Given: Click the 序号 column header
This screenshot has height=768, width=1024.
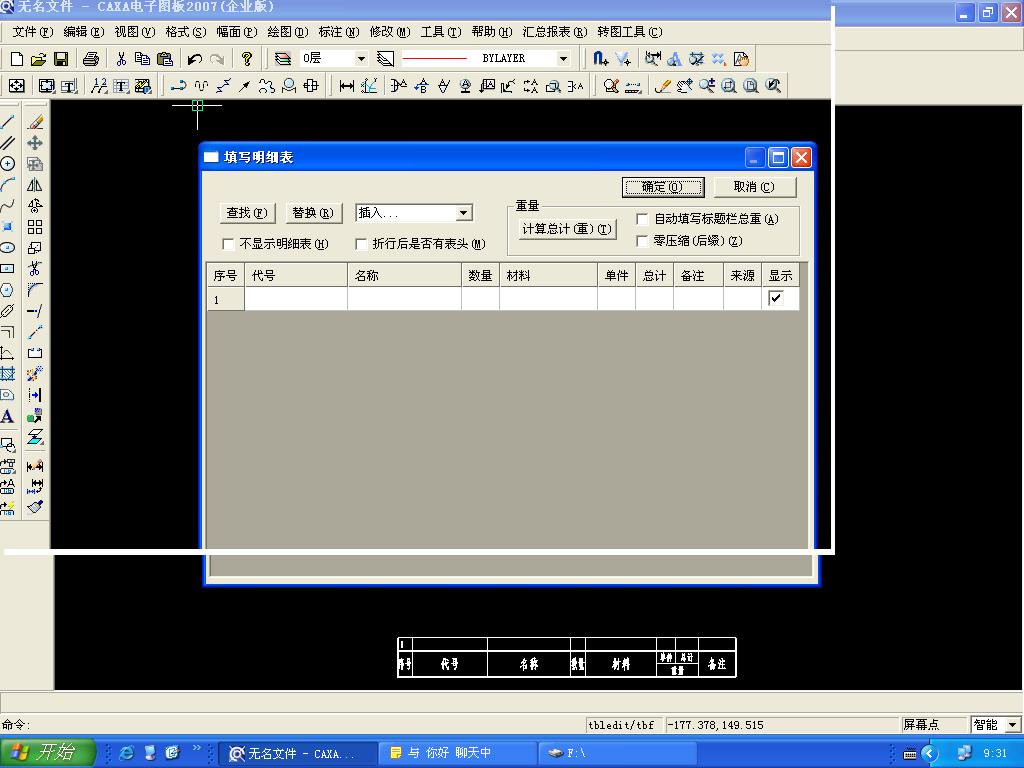Looking at the screenshot, I should (225, 276).
